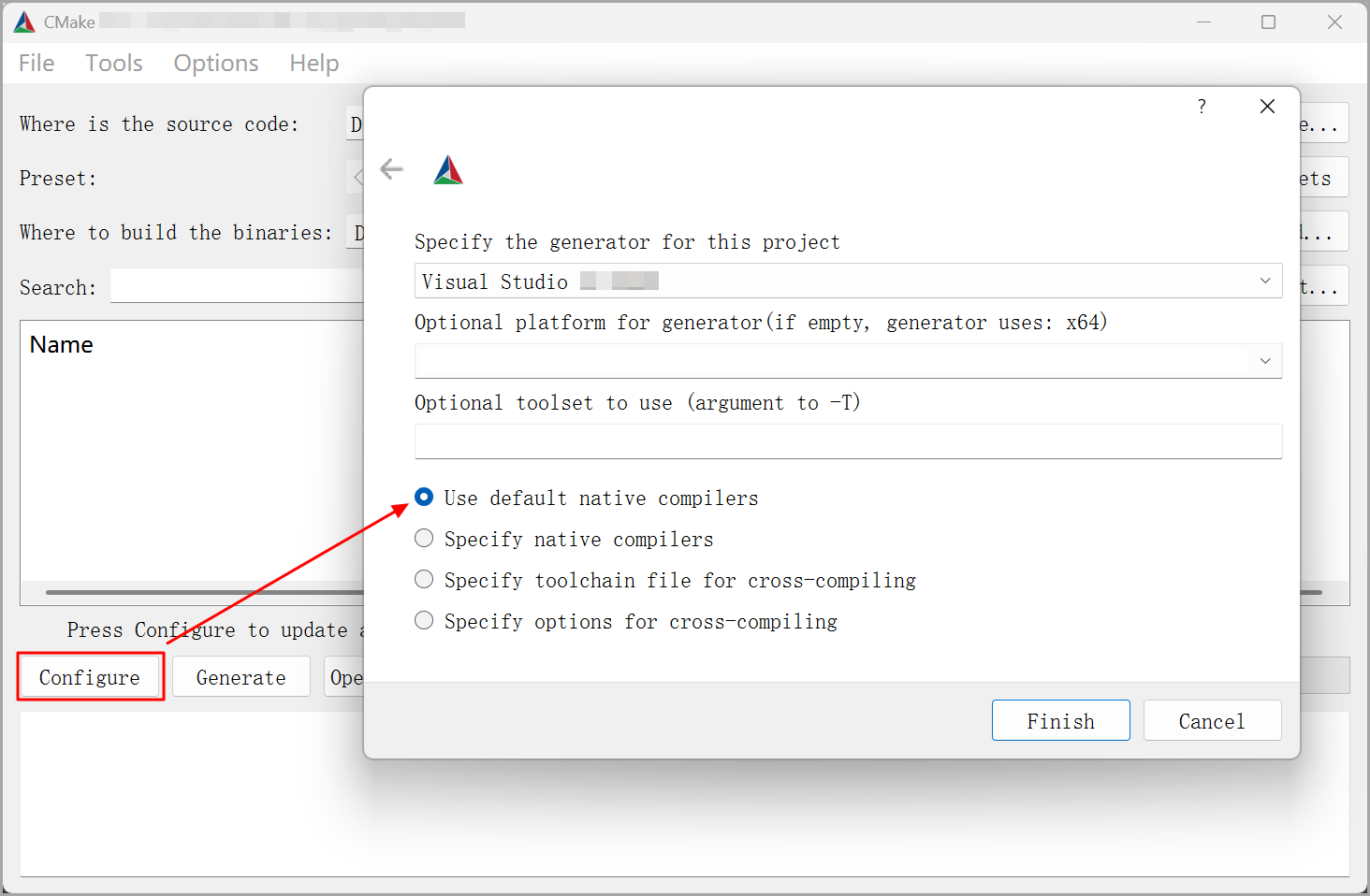Click the CMake logo in the dialog
1370x896 pixels.
(448, 169)
